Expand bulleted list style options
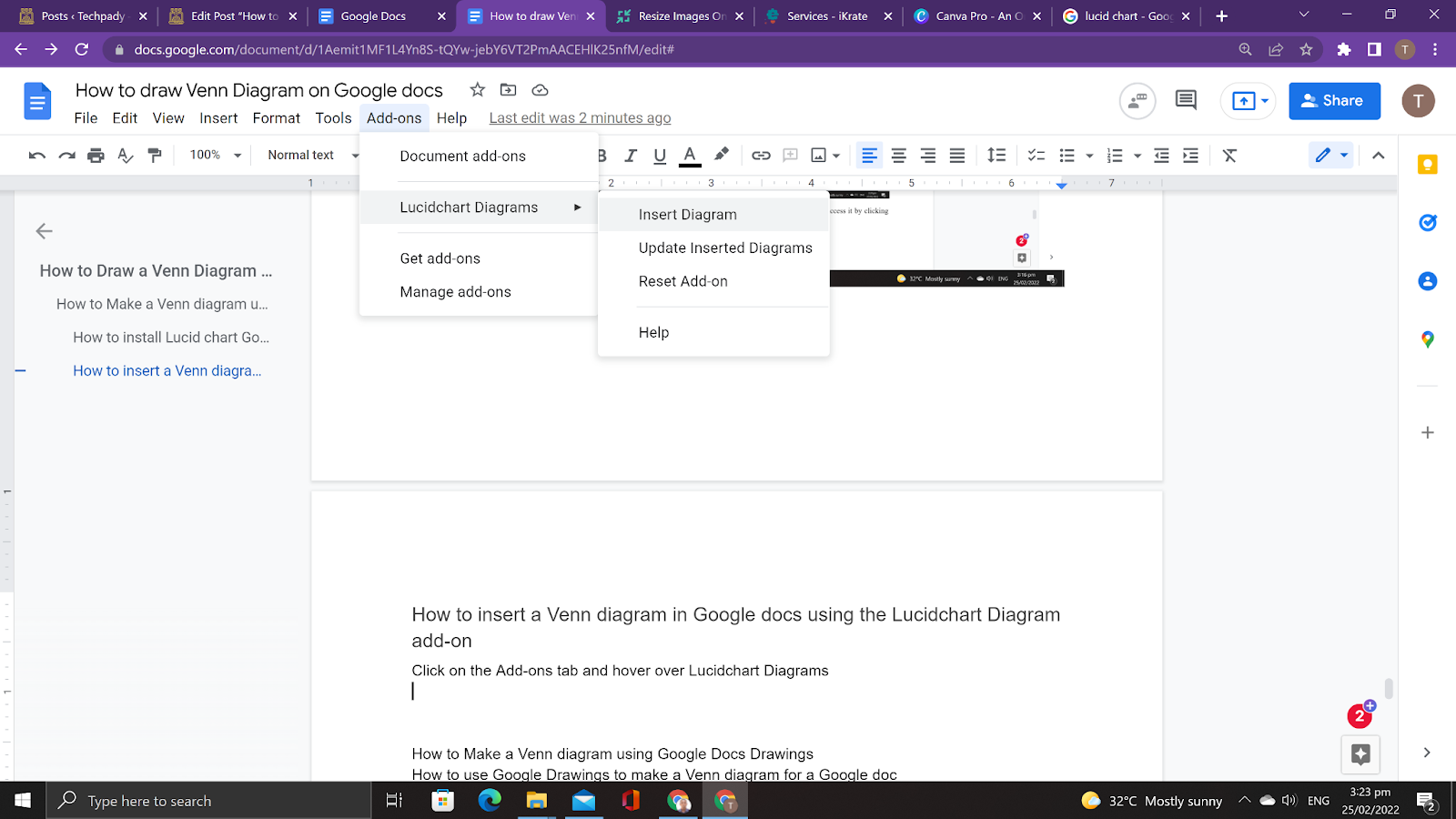Screen dimensions: 1456x819 (x=1089, y=156)
